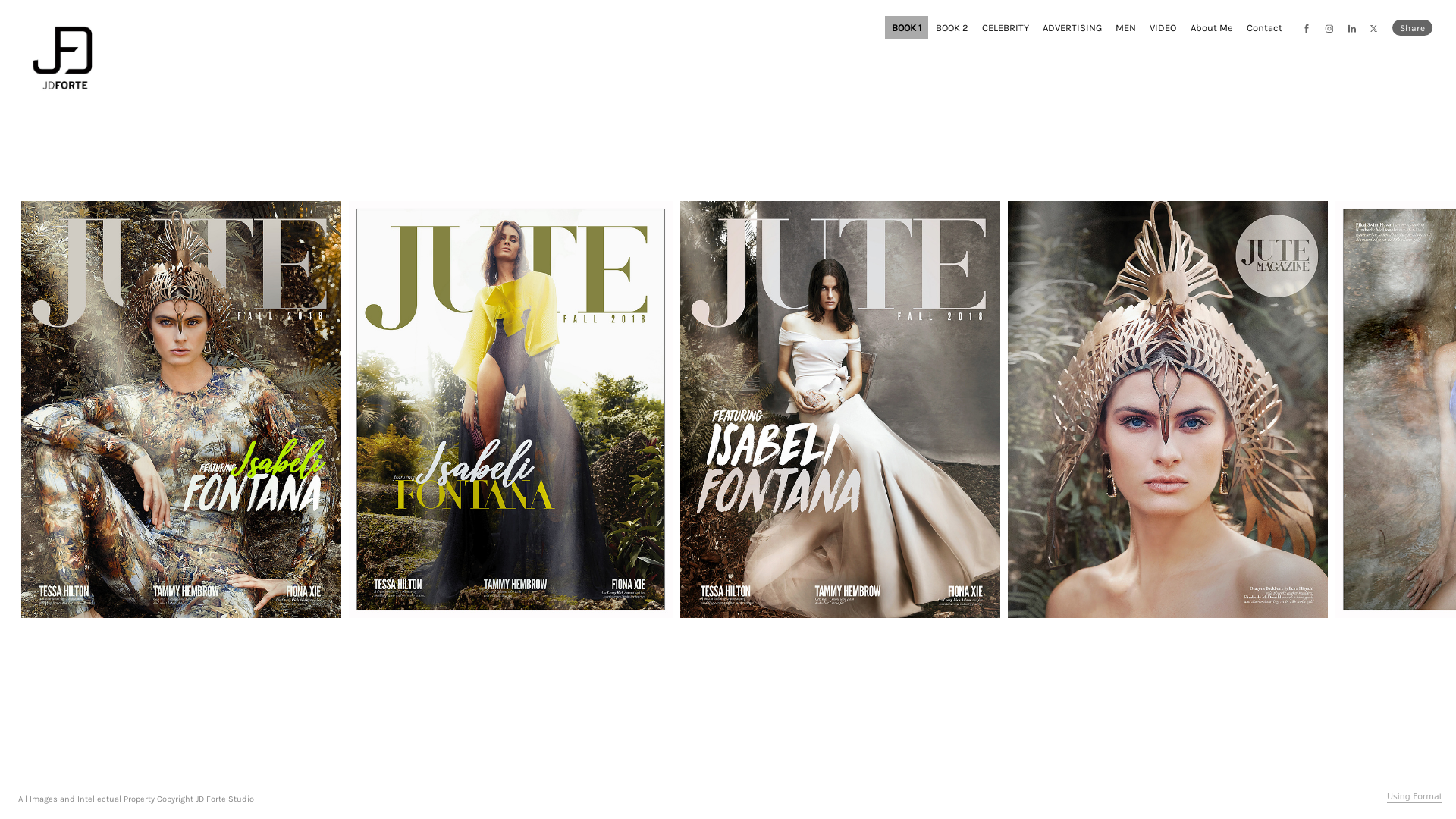Open the Jute Magazine headdress close-up image

click(1168, 409)
